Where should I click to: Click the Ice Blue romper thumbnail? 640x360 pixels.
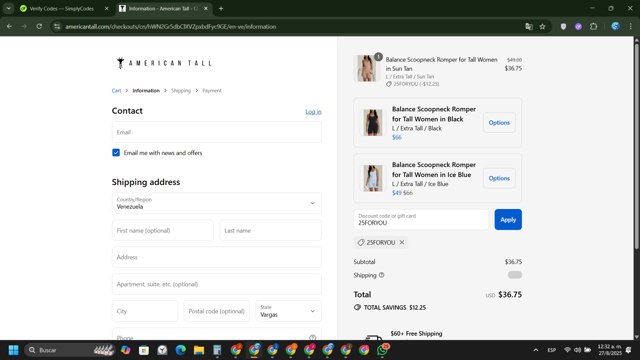point(373,178)
